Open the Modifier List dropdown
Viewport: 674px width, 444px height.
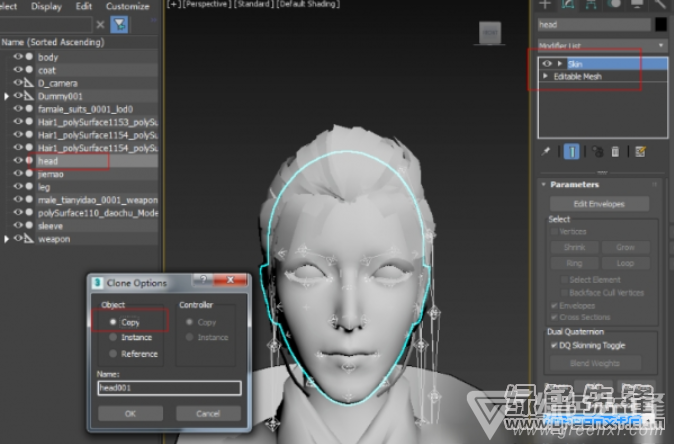tap(603, 45)
